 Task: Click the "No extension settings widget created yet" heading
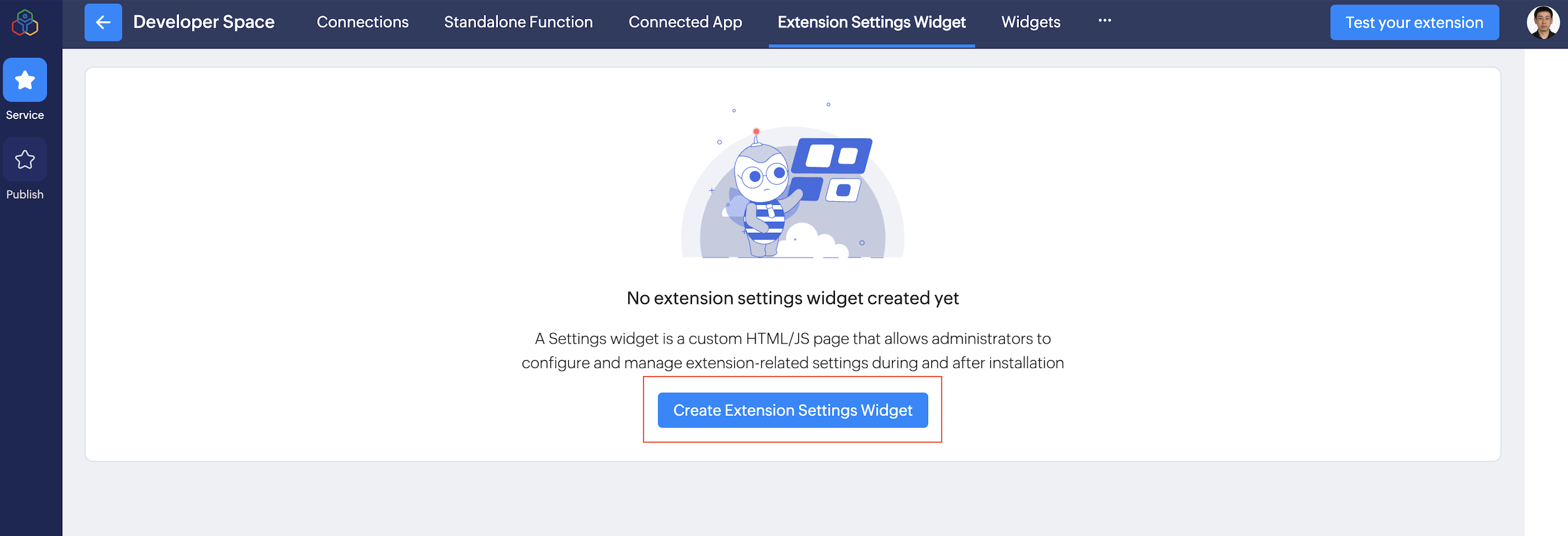793,298
